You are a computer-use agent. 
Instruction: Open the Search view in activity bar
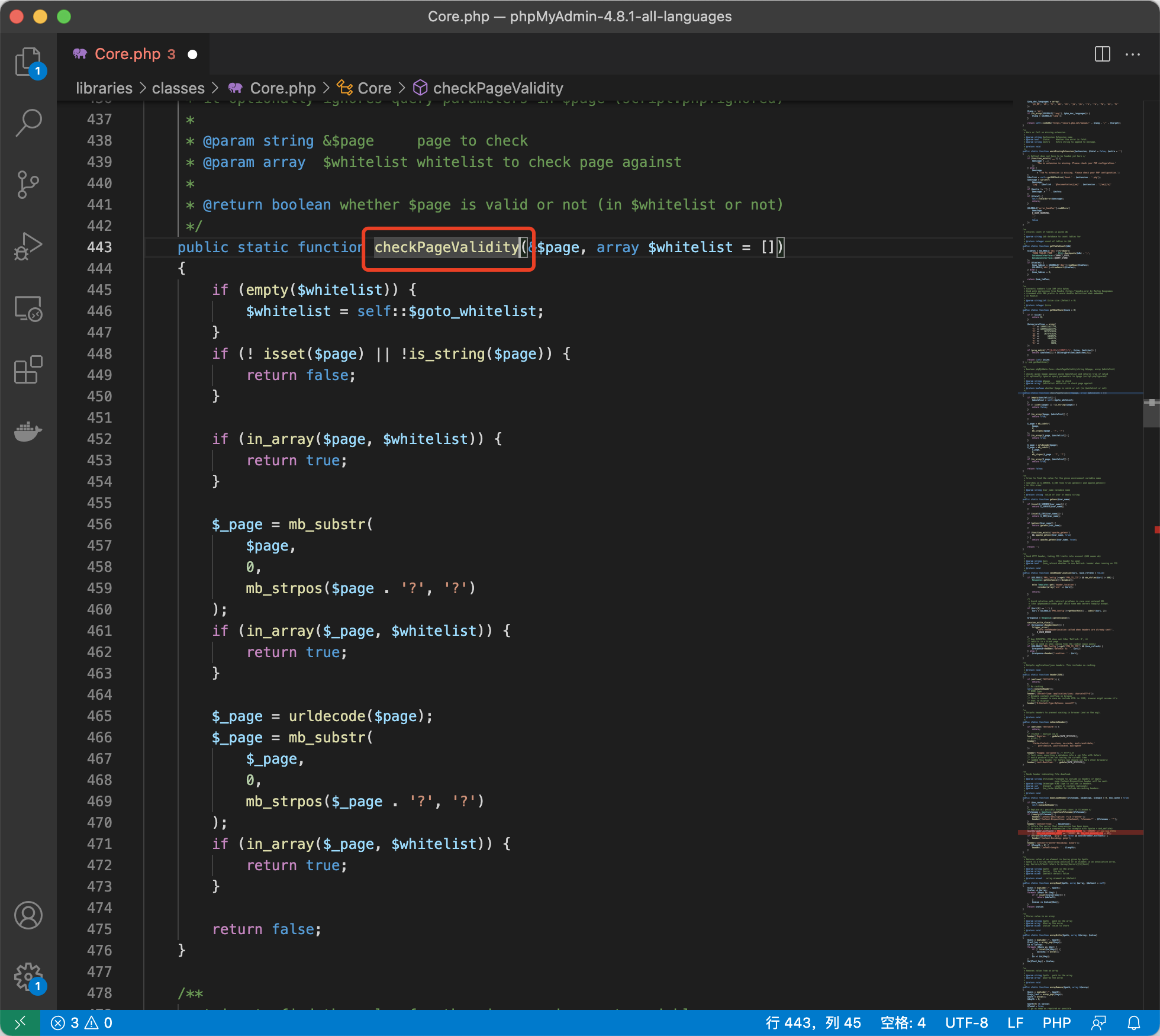click(28, 123)
